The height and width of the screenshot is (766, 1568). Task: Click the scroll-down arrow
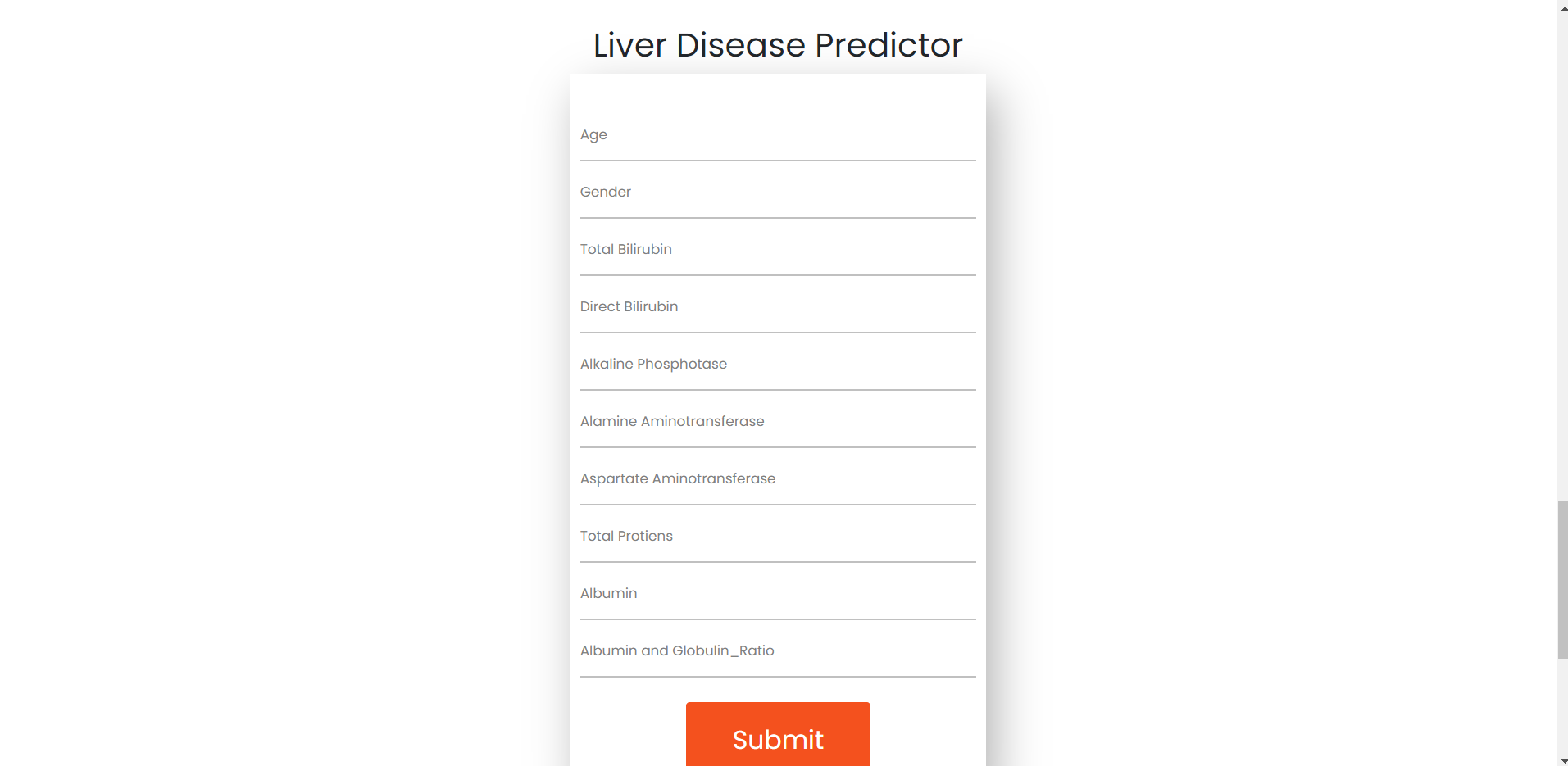1560,759
